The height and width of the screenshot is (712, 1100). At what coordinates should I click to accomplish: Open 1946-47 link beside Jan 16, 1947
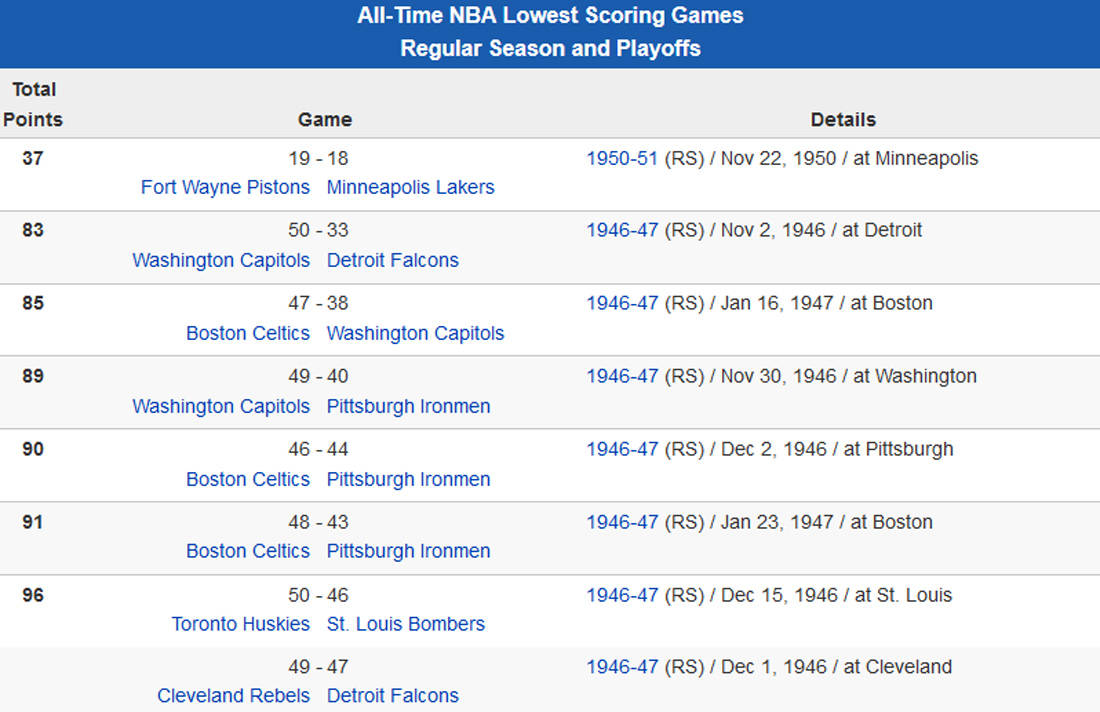622,303
